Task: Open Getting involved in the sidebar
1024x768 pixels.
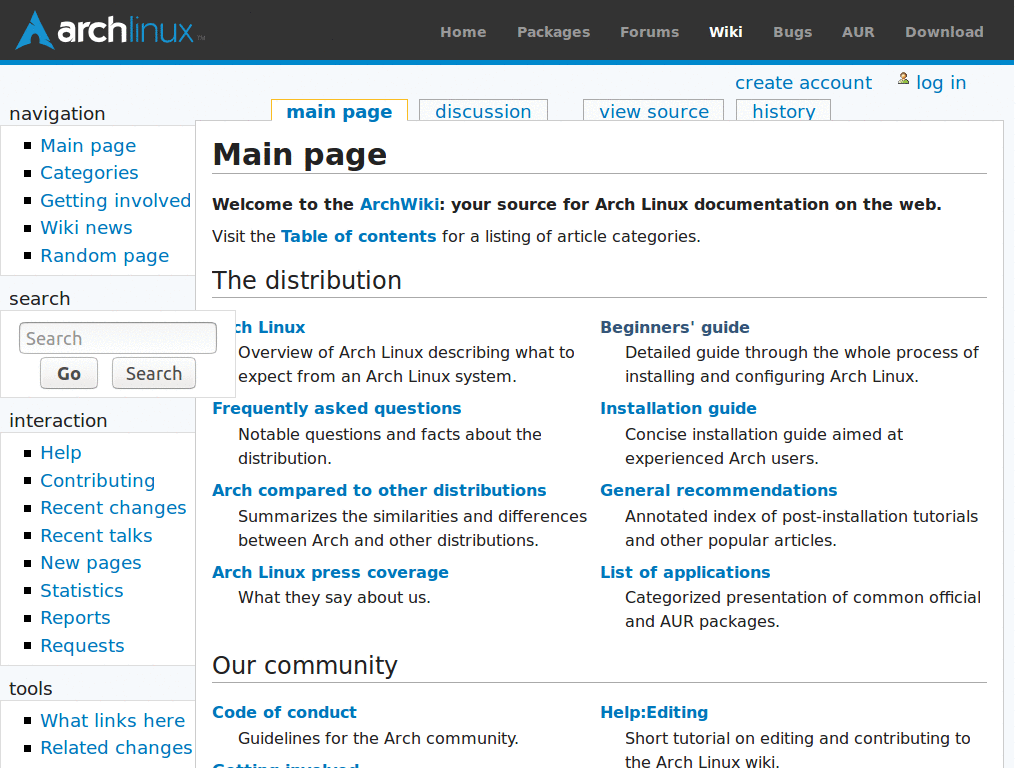Action: pyautogui.click(x=116, y=200)
